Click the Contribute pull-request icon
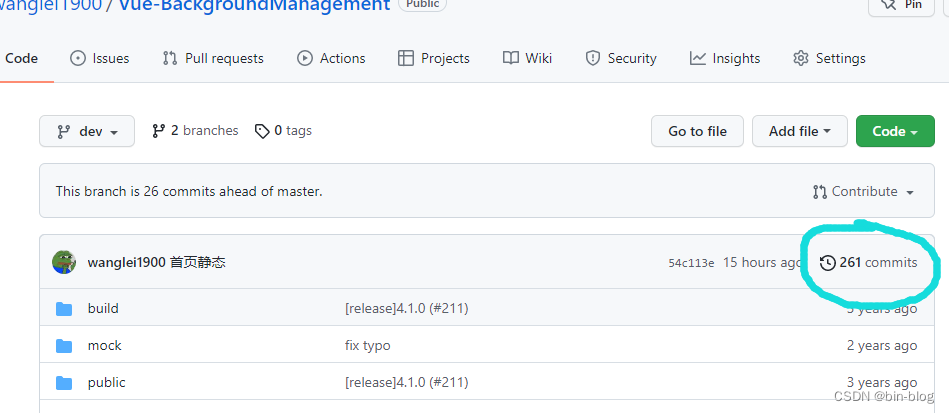The image size is (949, 413). [819, 193]
